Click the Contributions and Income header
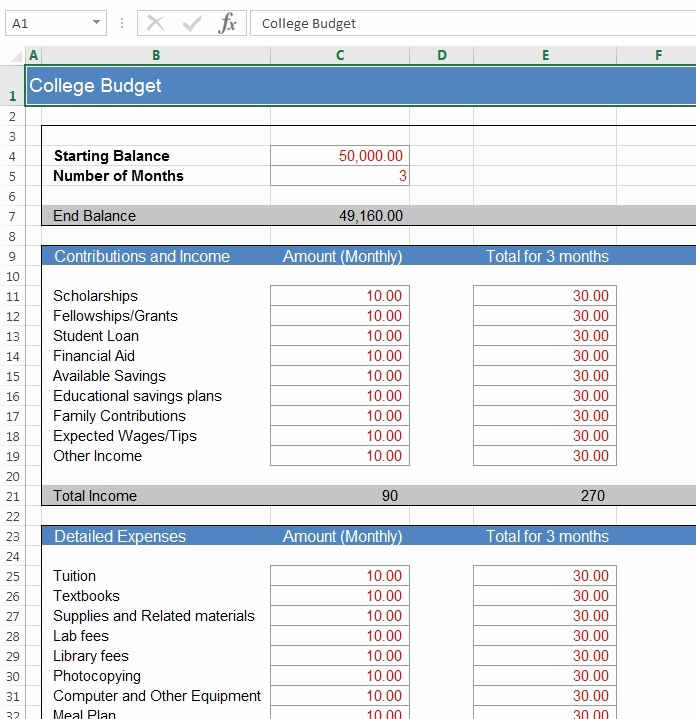 coord(142,256)
